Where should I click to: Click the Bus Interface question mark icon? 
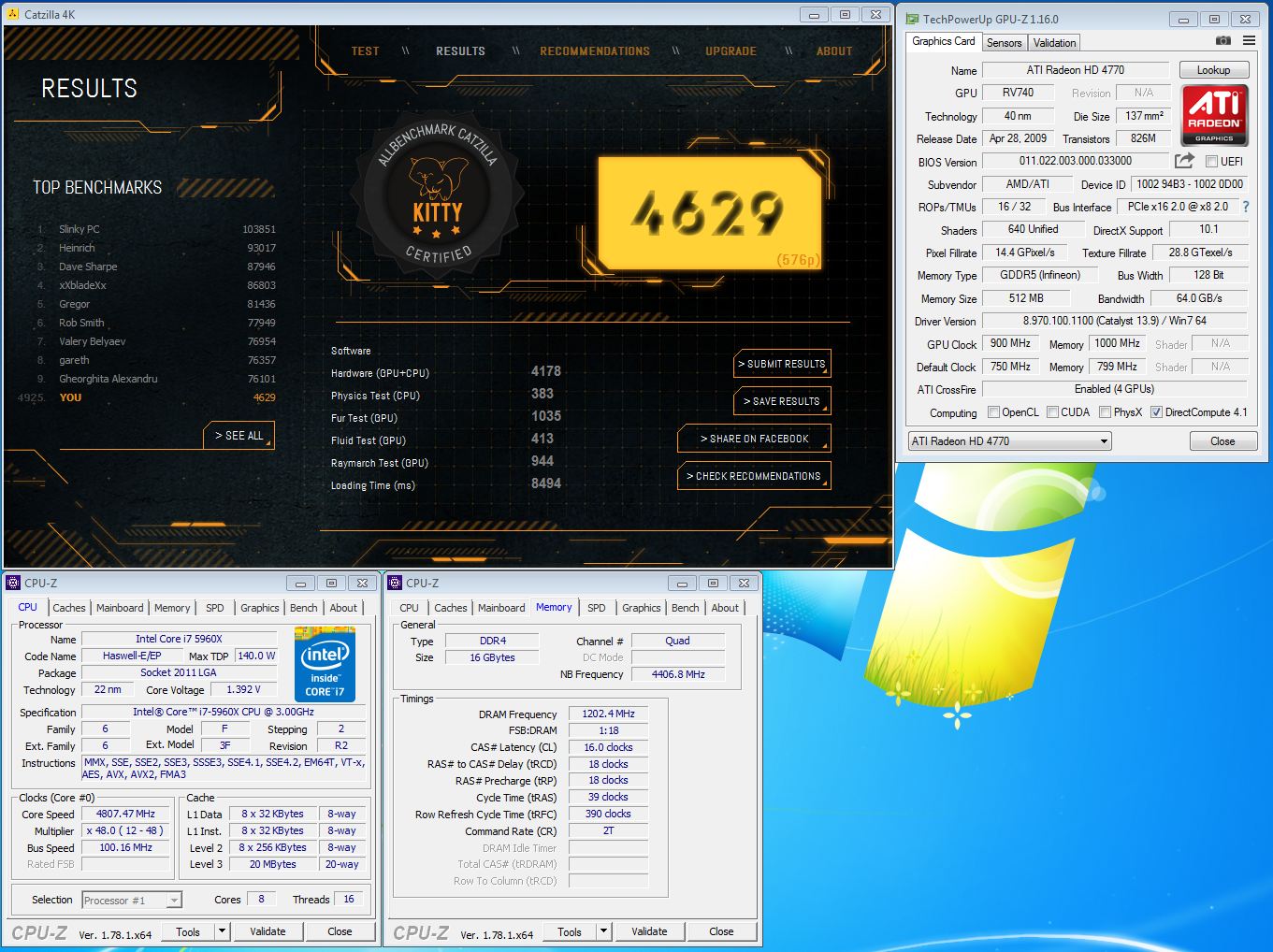1245,207
